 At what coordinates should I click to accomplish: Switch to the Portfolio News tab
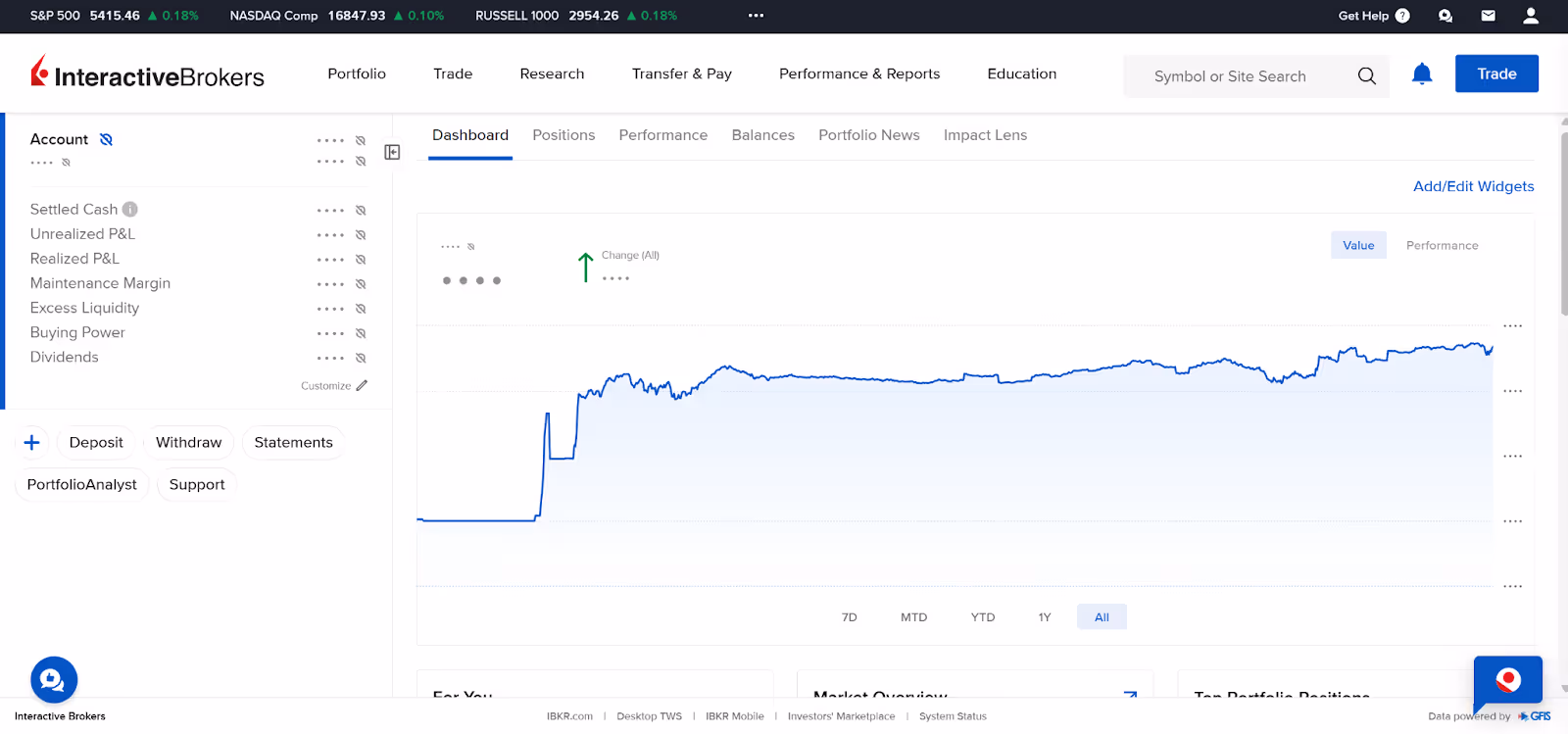click(869, 135)
